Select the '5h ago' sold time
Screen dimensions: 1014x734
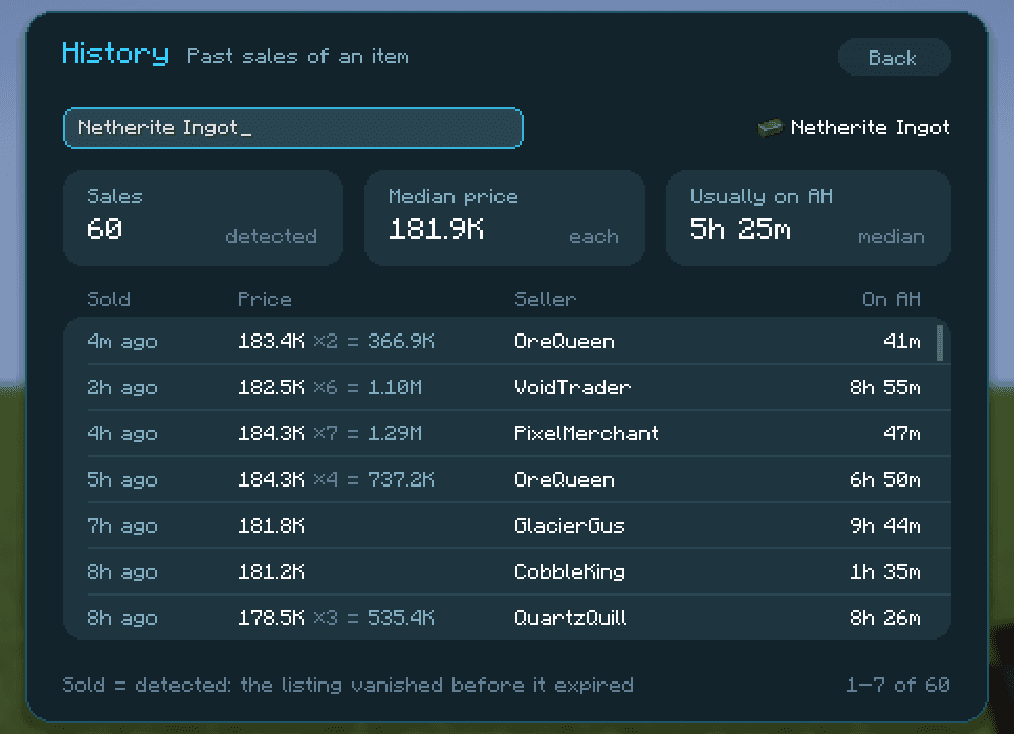pyautogui.click(x=122, y=480)
